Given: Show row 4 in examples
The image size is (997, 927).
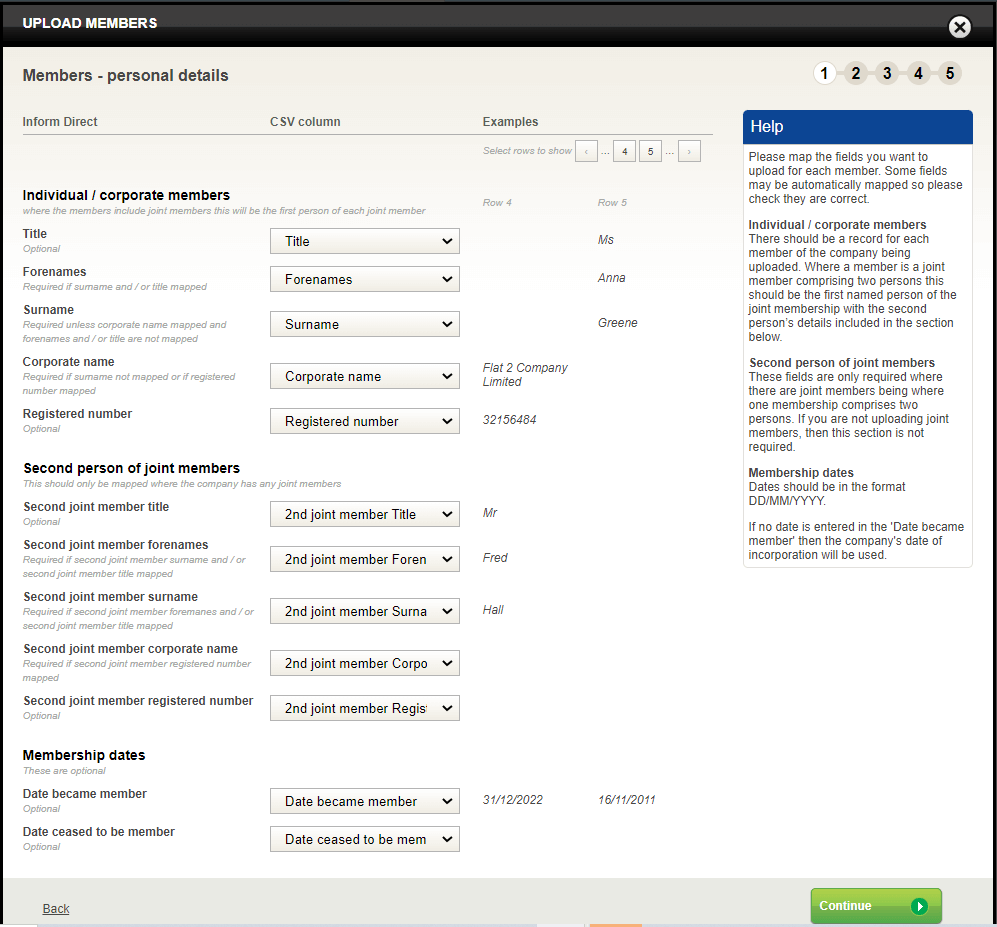Looking at the screenshot, I should [624, 152].
